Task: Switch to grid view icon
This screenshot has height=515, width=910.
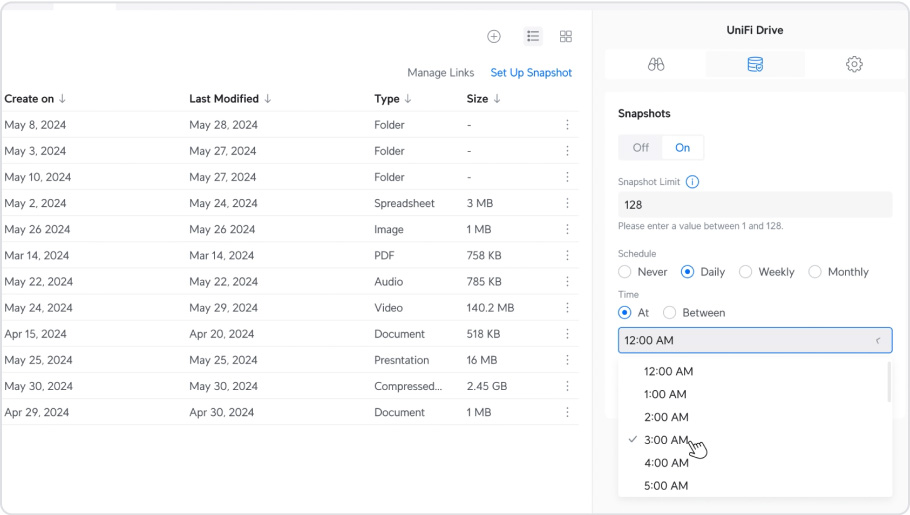Action: [x=566, y=37]
